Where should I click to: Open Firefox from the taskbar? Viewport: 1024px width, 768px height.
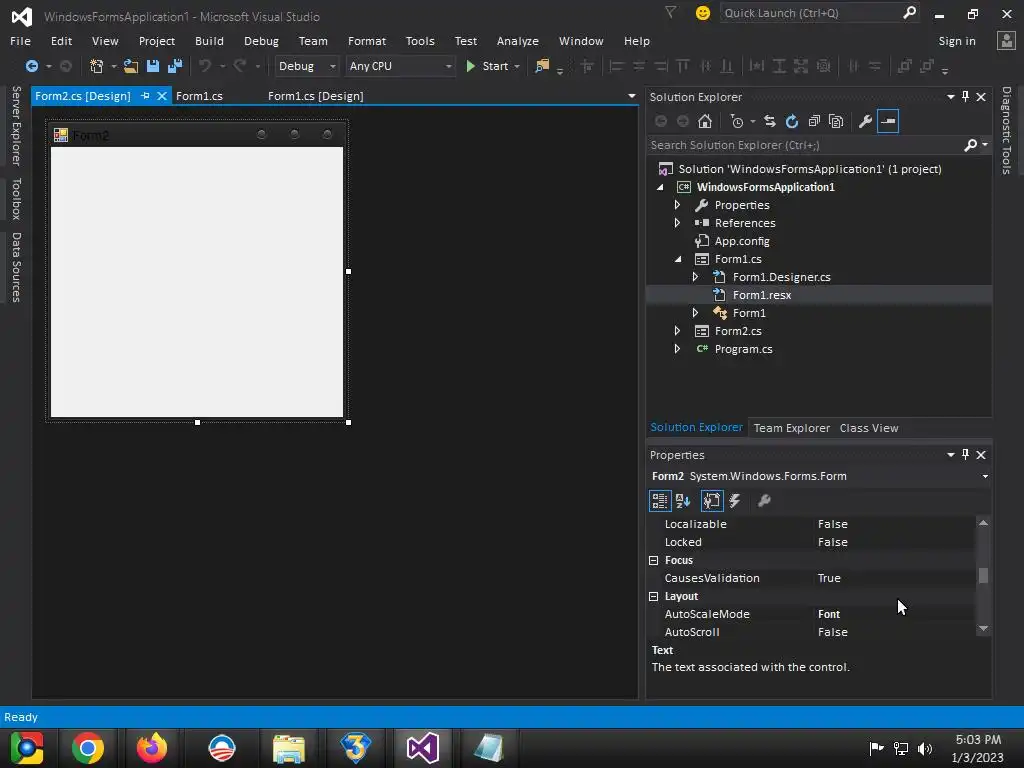(152, 748)
